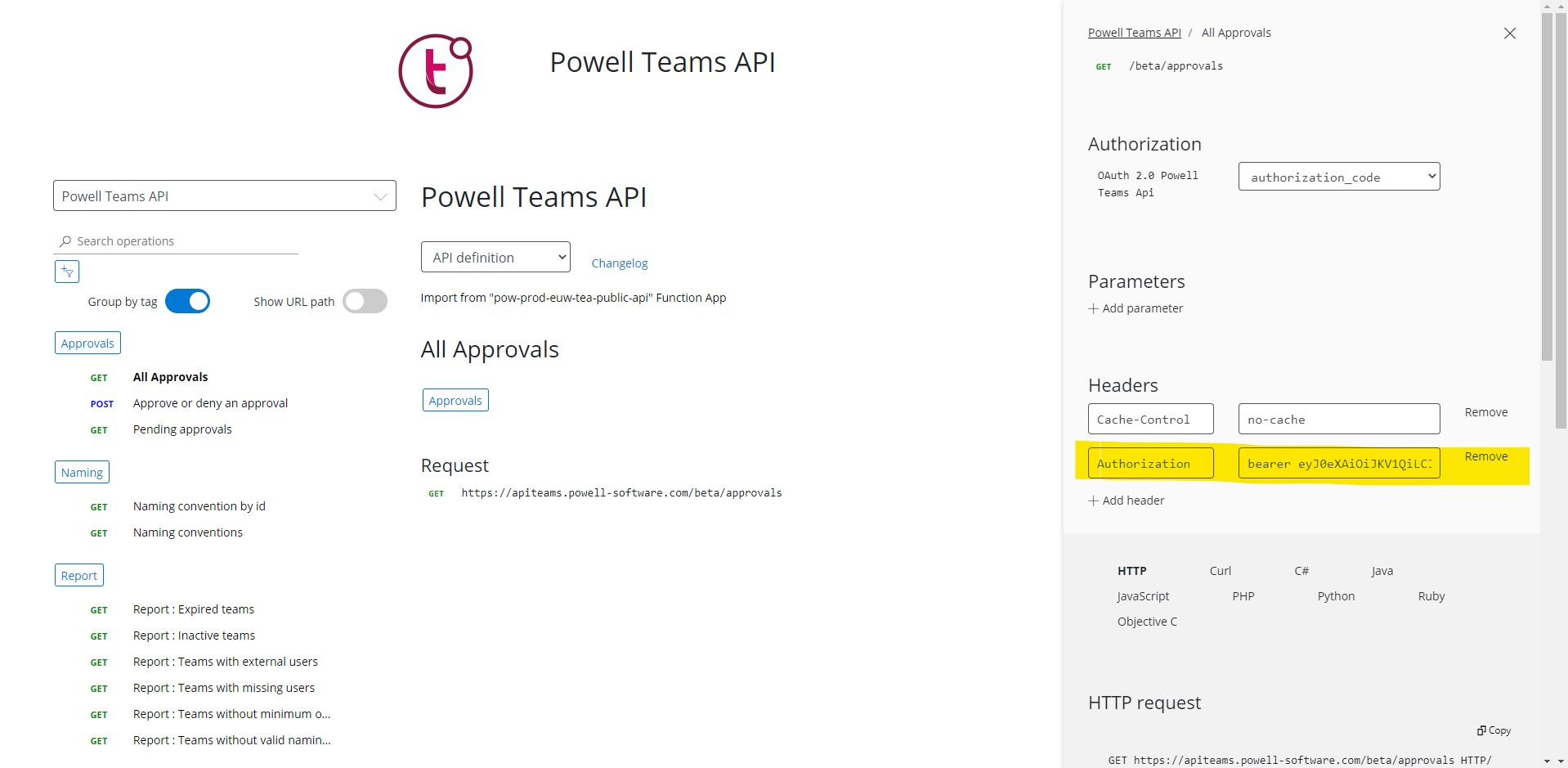Image resolution: width=1568 pixels, height=768 pixels.
Task: Open Powell Teams API breadcrumb link
Action: tap(1135, 33)
